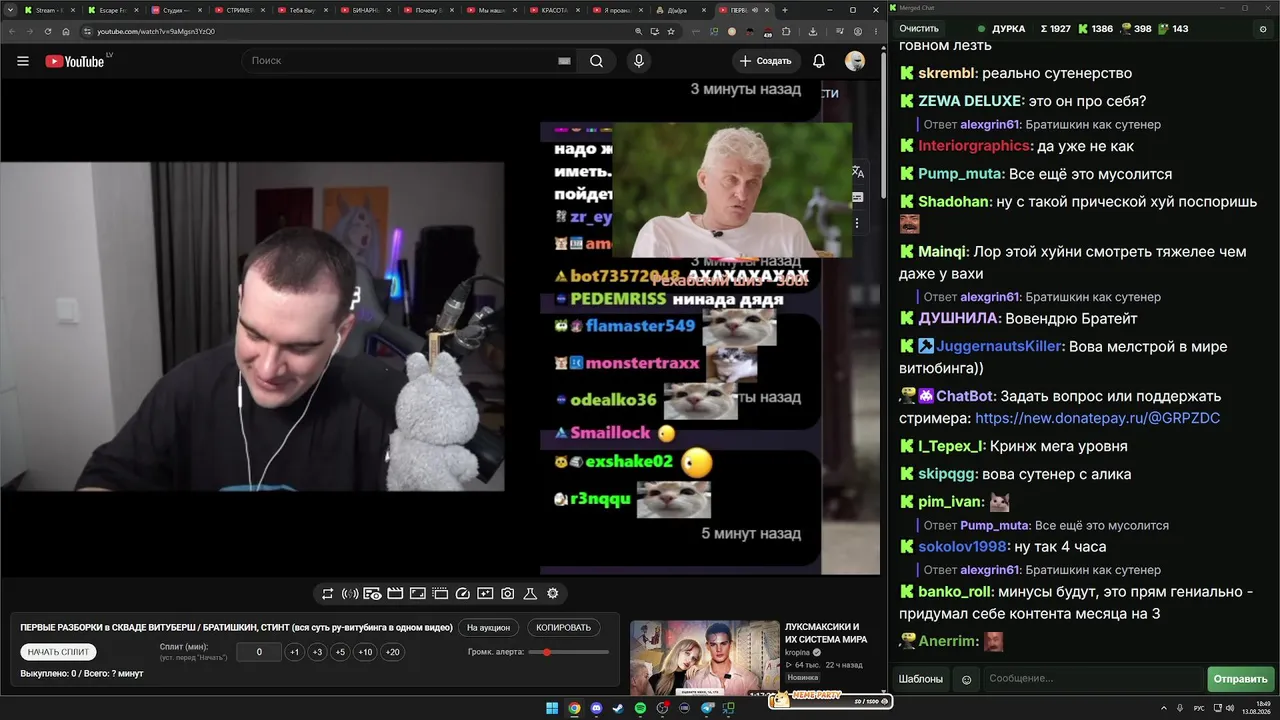Start voice search with the microphone
The image size is (1280, 720).
tap(639, 61)
